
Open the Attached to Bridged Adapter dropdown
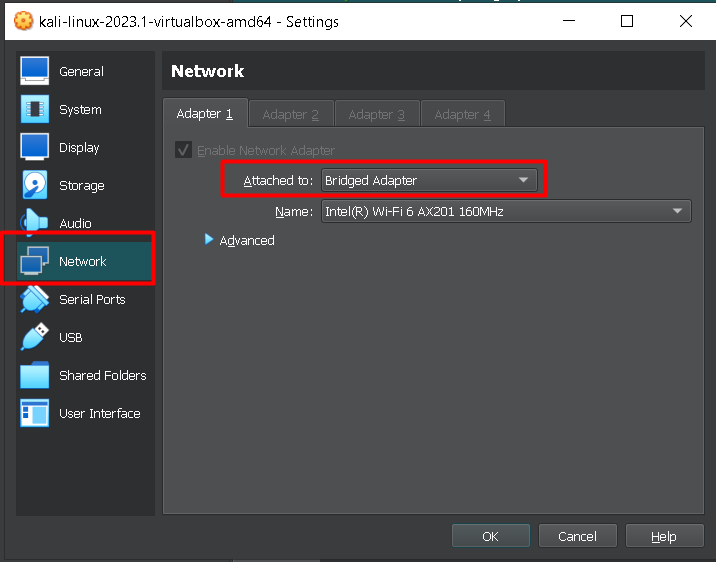429,180
